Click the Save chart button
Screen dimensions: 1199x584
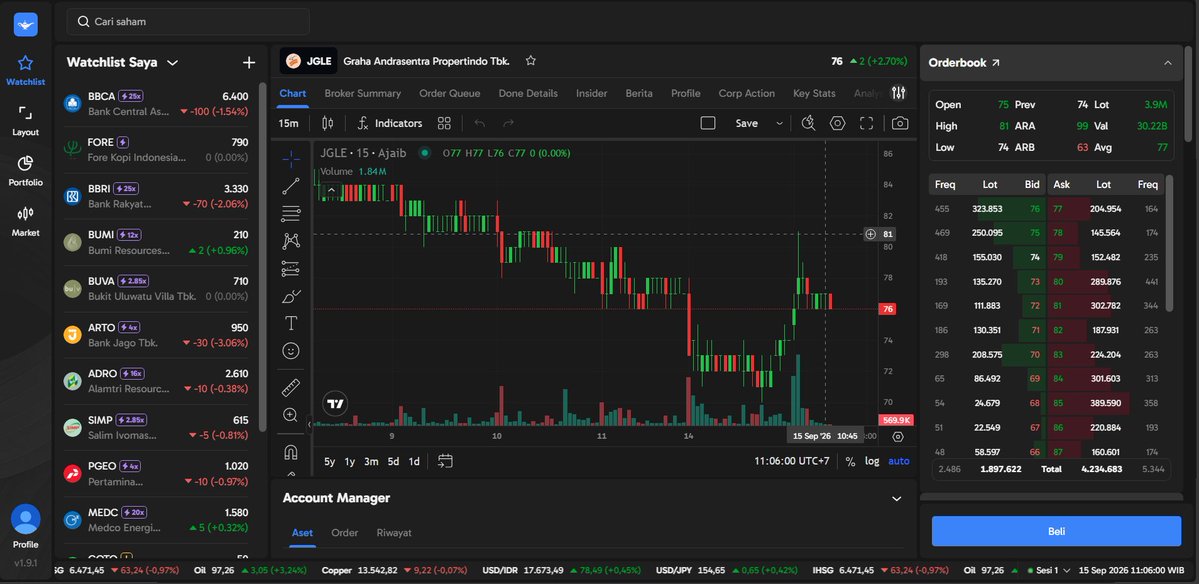pos(746,123)
